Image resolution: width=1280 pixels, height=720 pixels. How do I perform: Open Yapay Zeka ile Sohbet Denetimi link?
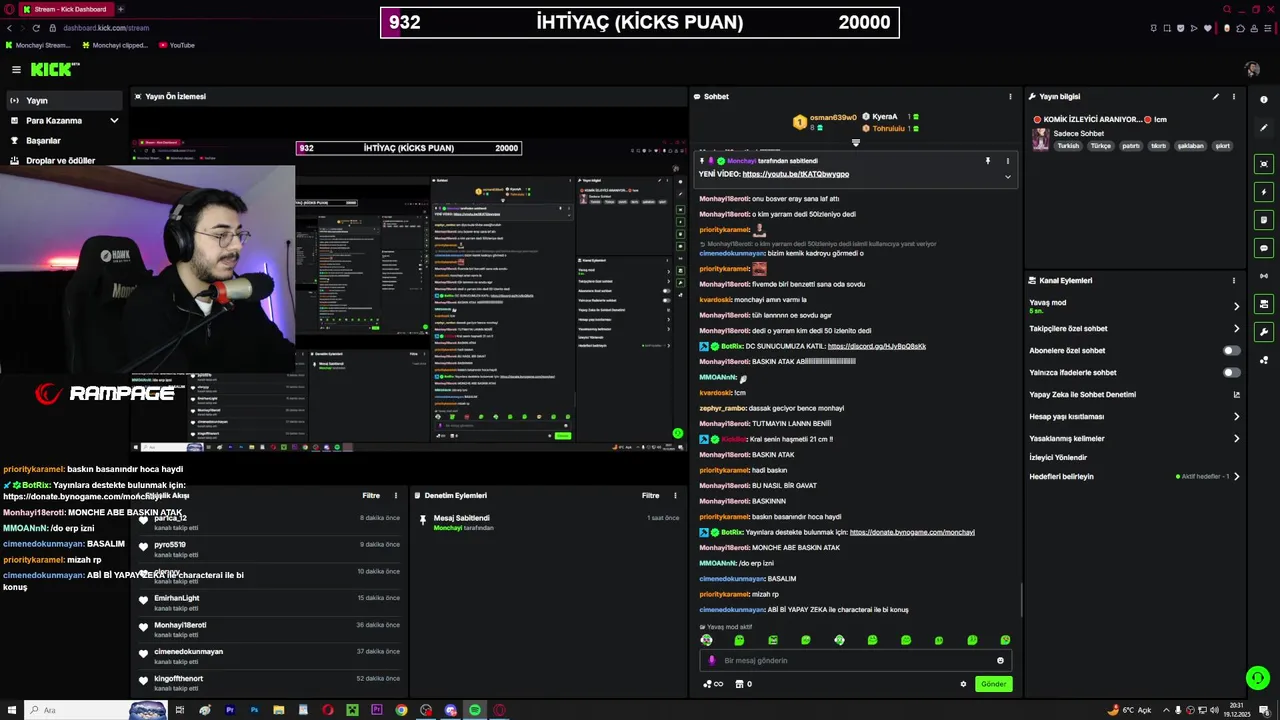[1134, 395]
